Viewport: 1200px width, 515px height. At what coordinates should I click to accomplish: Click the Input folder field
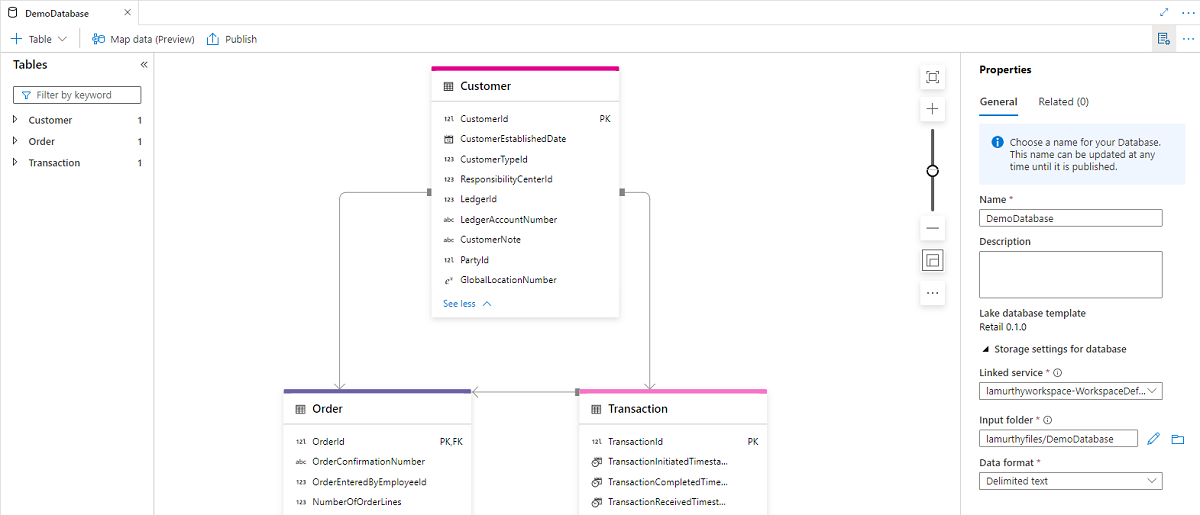(x=1058, y=438)
